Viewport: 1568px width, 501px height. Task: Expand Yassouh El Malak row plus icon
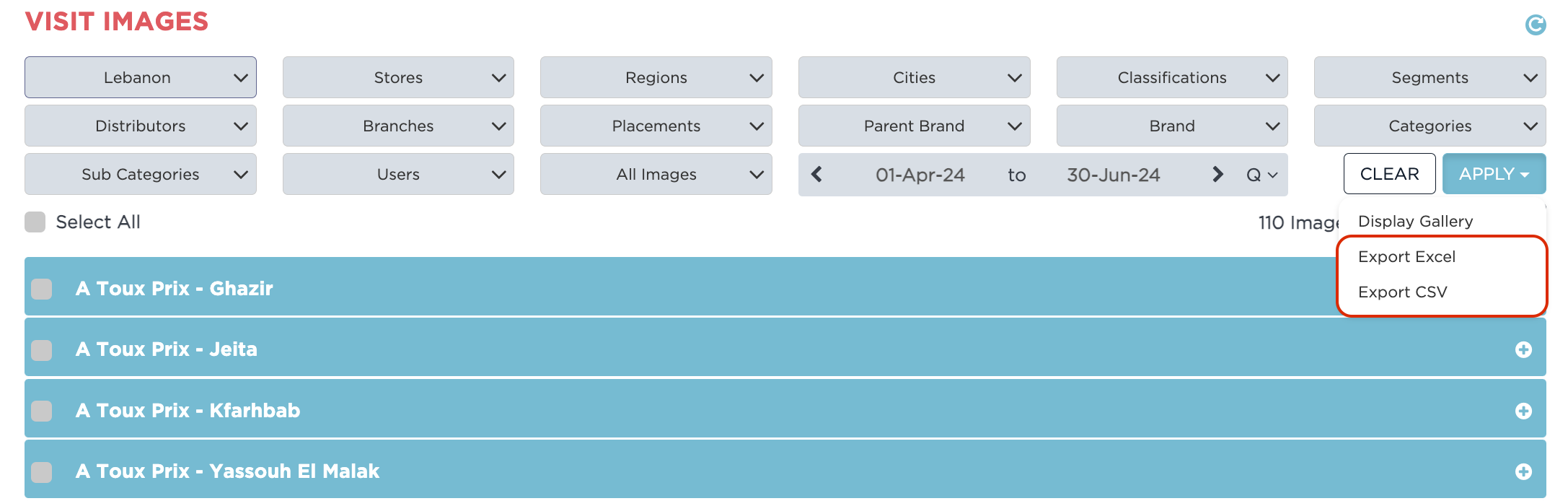[x=1523, y=471]
